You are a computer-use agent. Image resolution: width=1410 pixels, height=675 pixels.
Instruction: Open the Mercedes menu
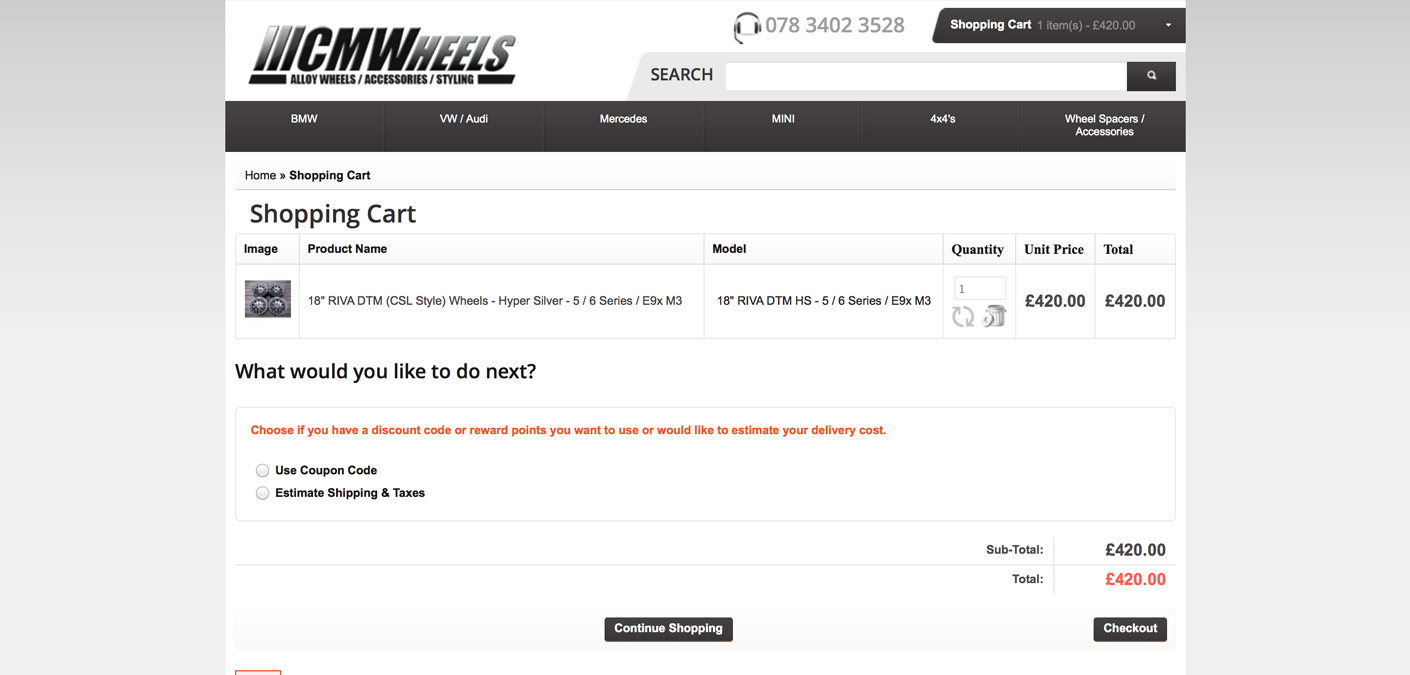pos(623,119)
